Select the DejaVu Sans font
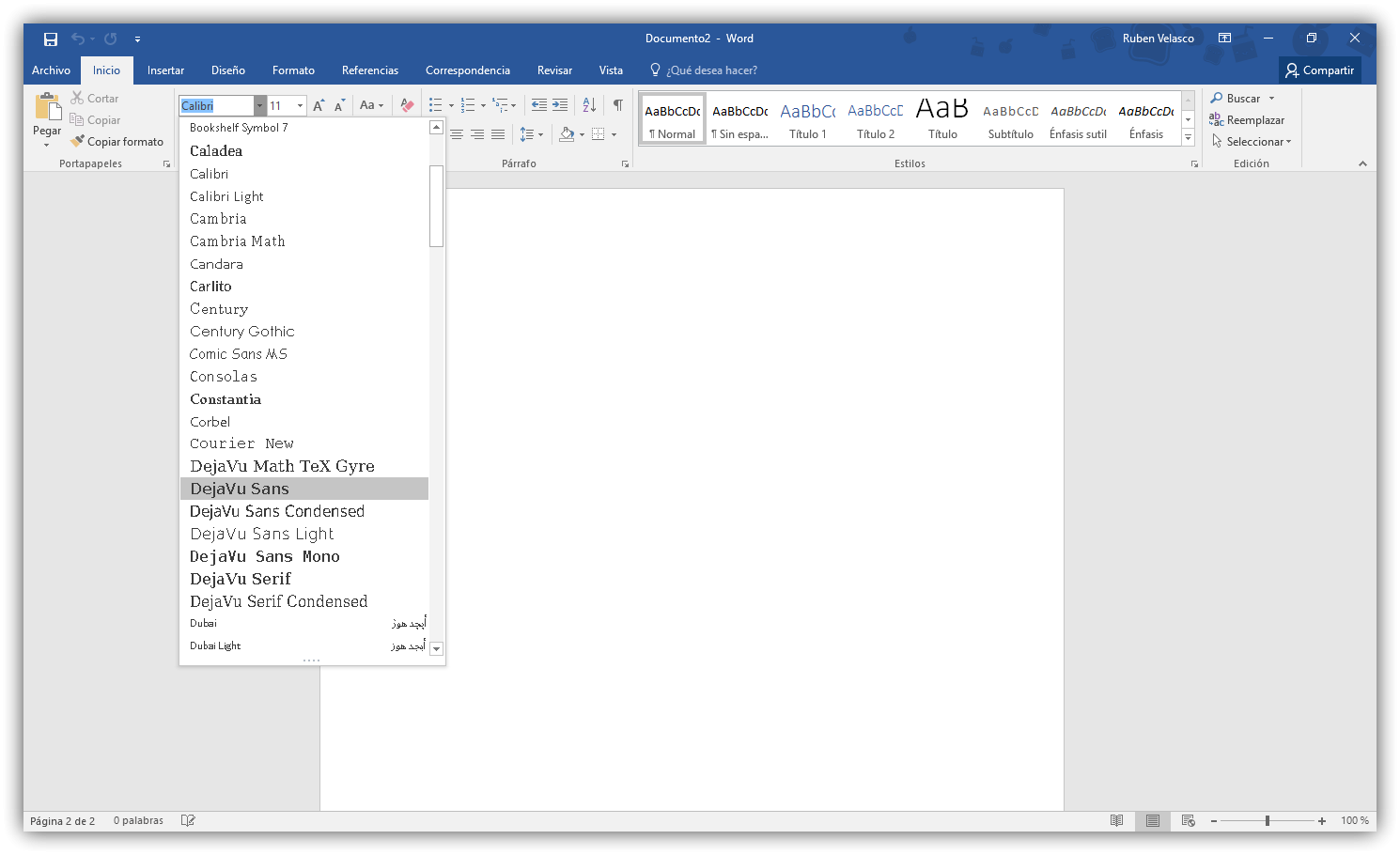Screen dimensions: 1400x855 click(304, 489)
